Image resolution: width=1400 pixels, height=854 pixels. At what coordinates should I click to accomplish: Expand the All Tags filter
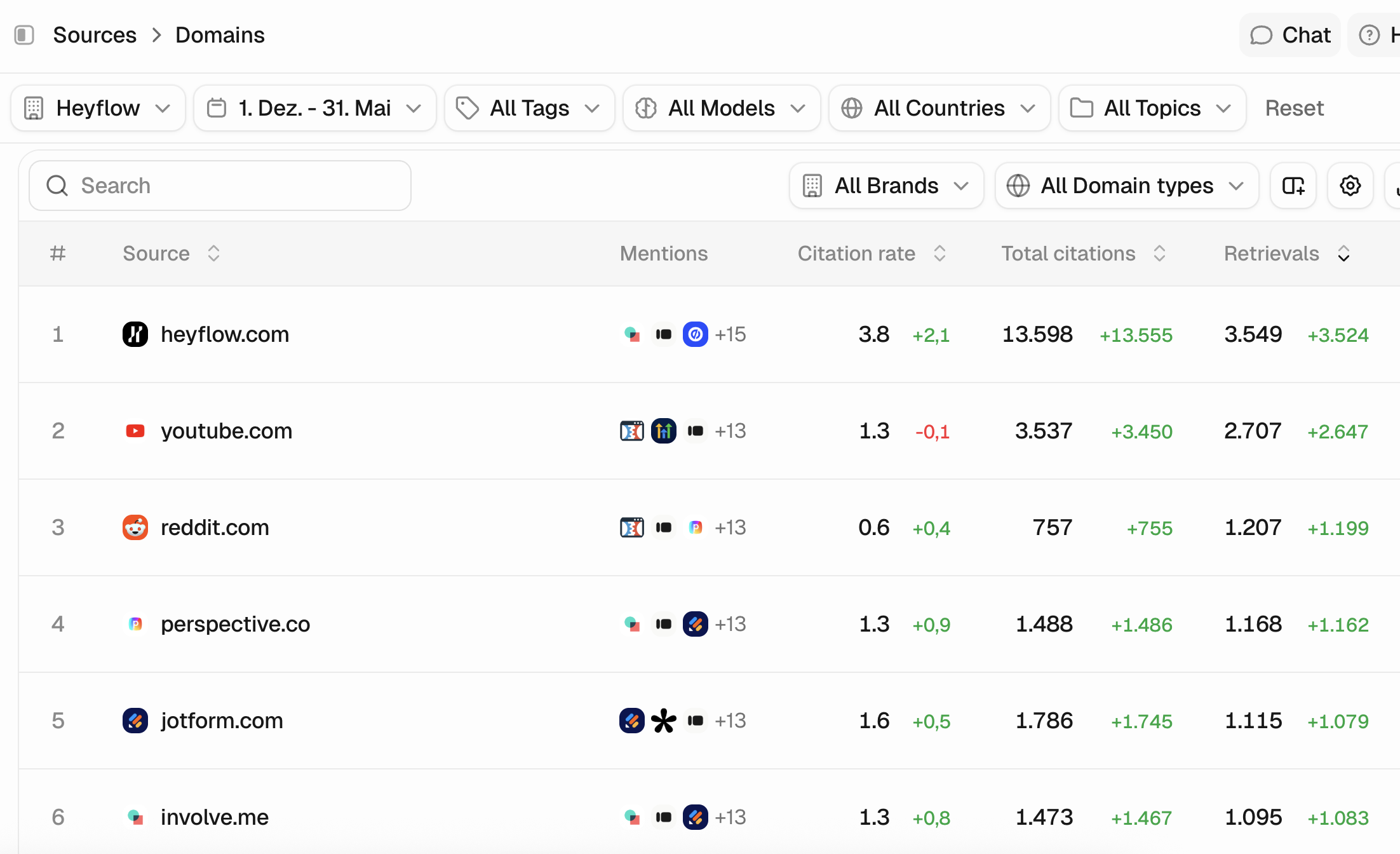click(x=530, y=108)
